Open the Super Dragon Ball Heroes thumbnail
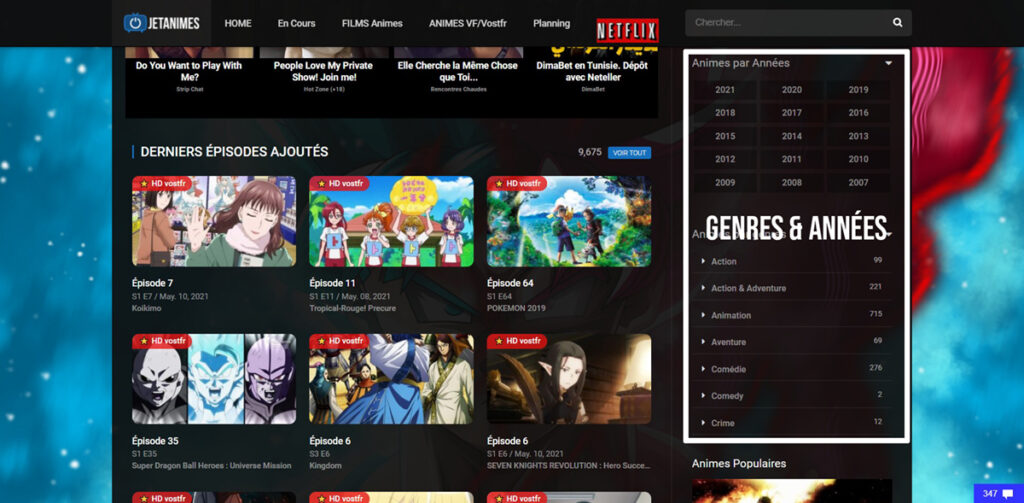This screenshot has height=503, width=1024. coord(214,379)
